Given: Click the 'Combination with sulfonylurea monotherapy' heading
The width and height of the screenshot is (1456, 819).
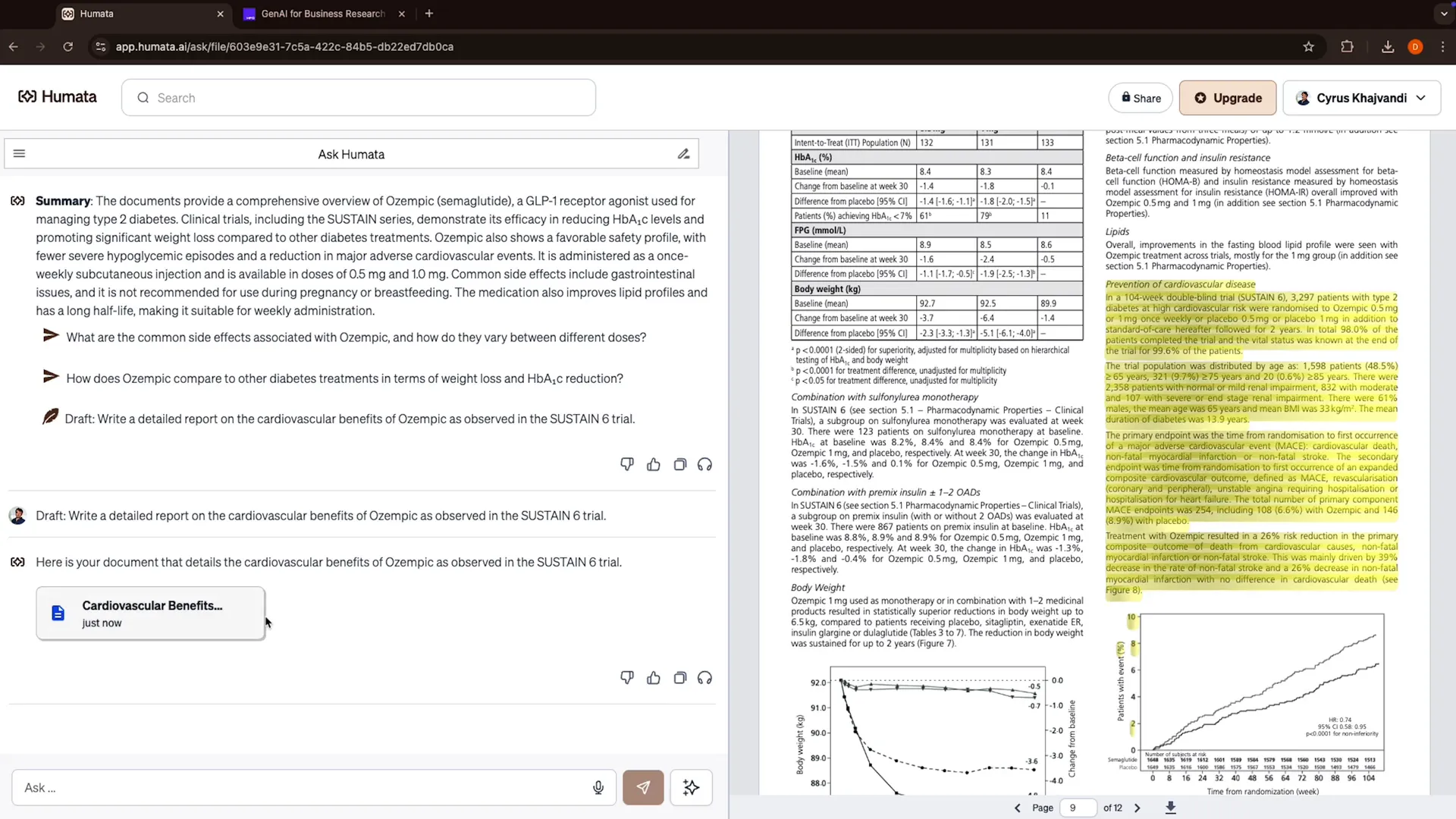Looking at the screenshot, I should pos(884,397).
